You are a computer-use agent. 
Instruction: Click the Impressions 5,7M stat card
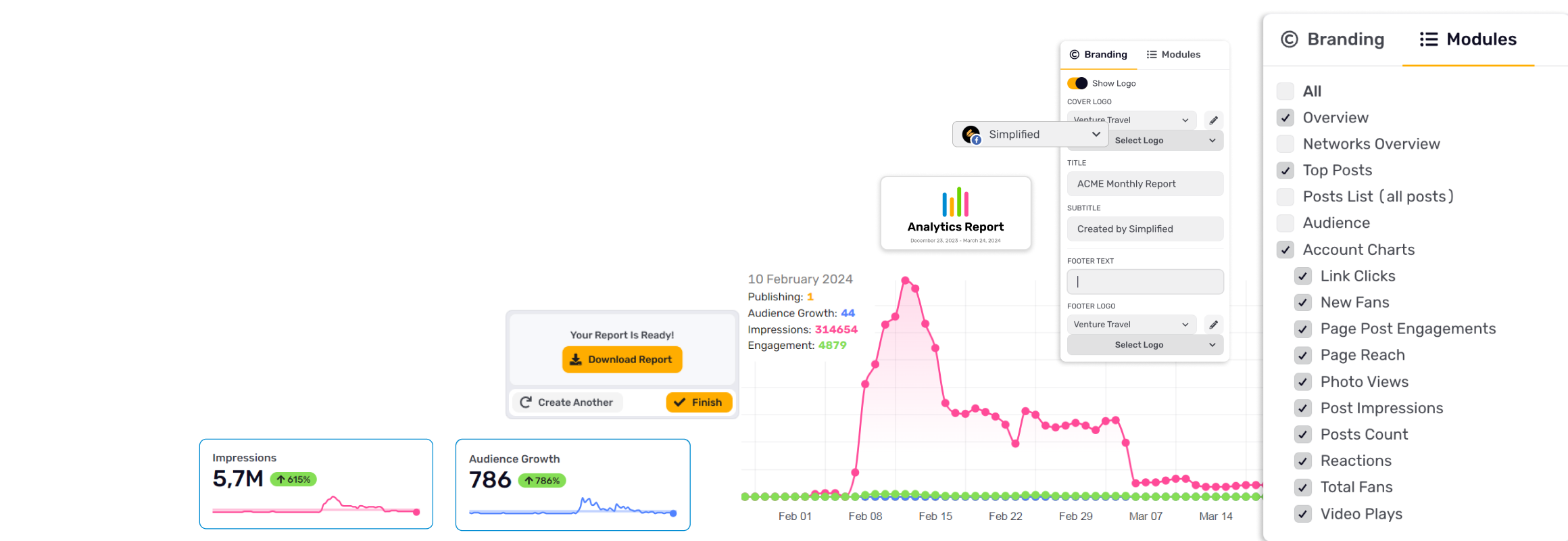[x=316, y=484]
